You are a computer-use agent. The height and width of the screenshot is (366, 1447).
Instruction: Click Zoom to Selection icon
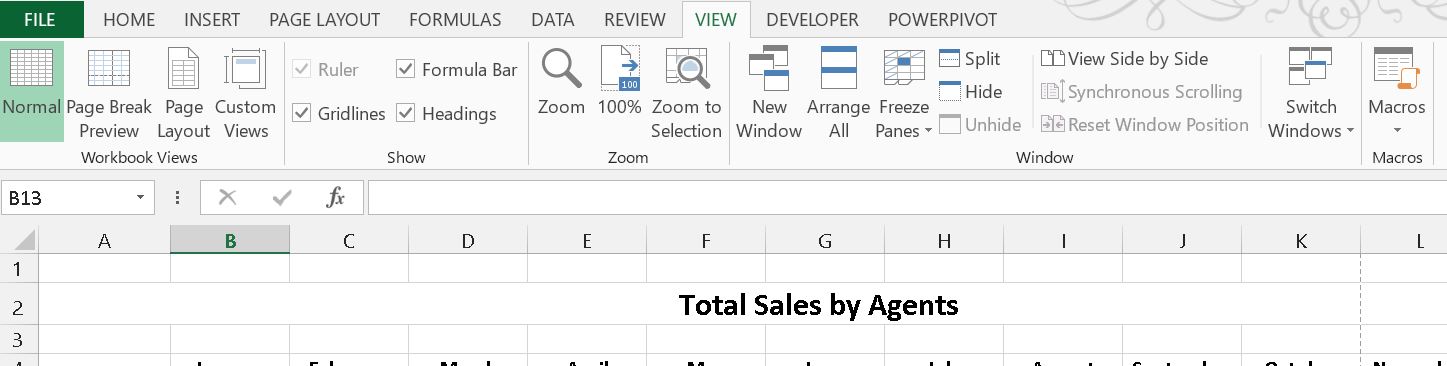pyautogui.click(x=686, y=93)
